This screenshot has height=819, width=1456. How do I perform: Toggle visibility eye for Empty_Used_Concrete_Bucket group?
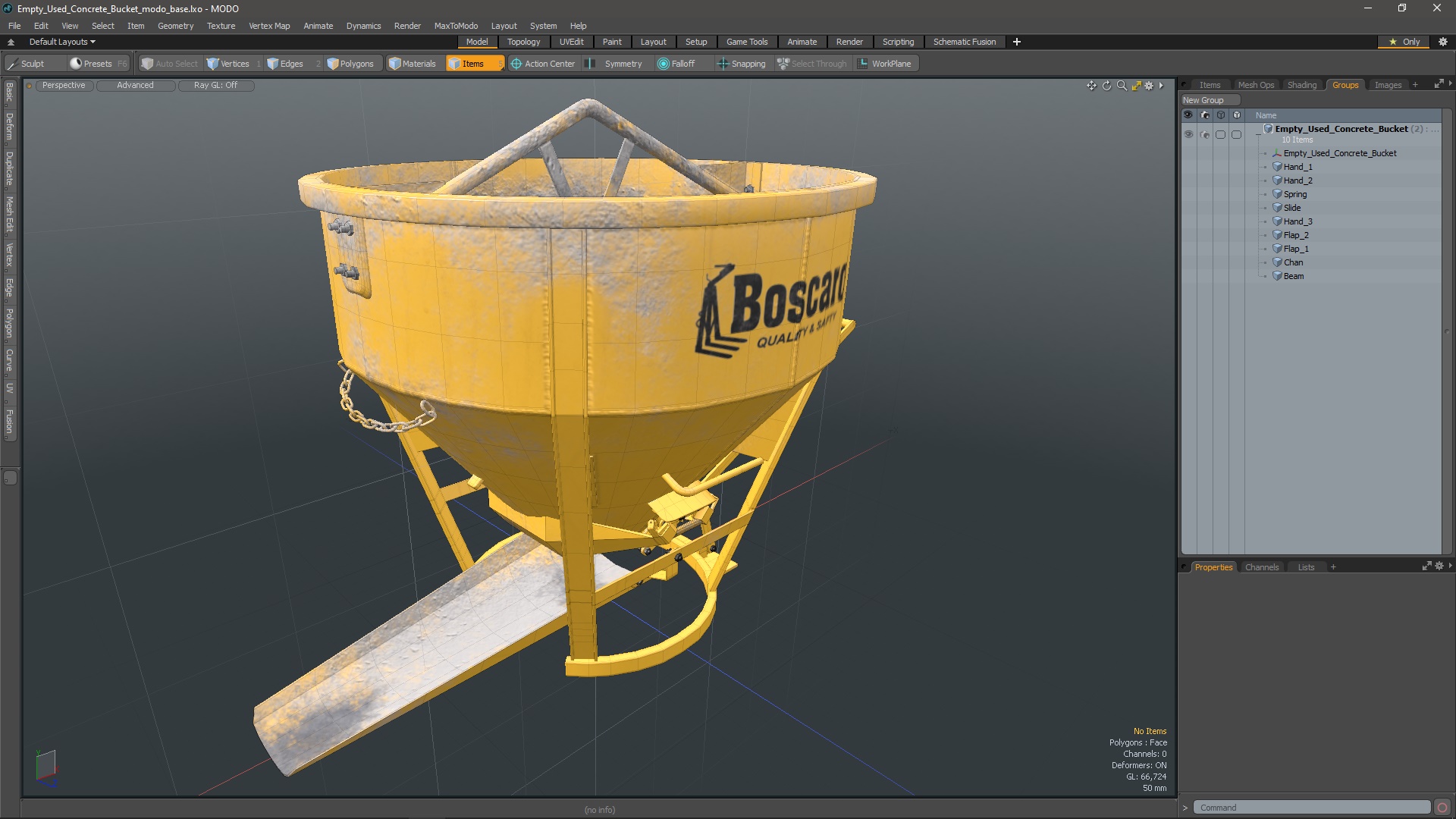click(1188, 134)
